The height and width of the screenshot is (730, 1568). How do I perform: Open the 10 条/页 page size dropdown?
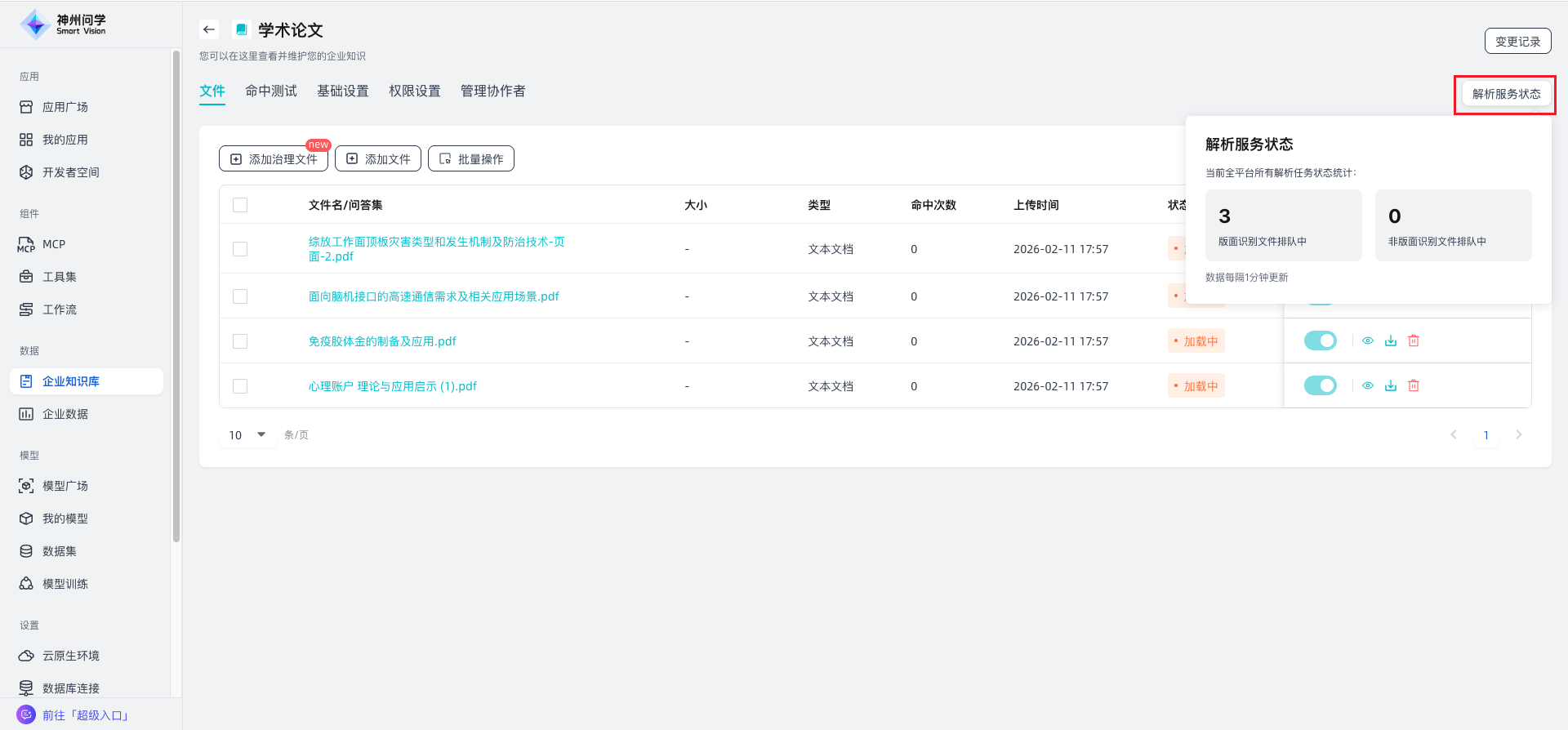tap(248, 435)
